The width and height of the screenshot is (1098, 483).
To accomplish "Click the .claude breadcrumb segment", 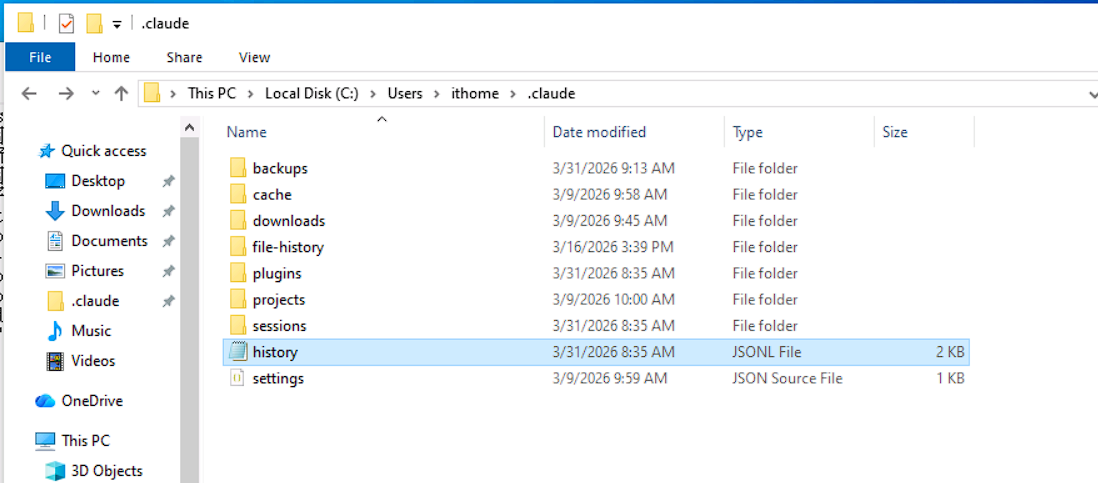I will click(550, 93).
